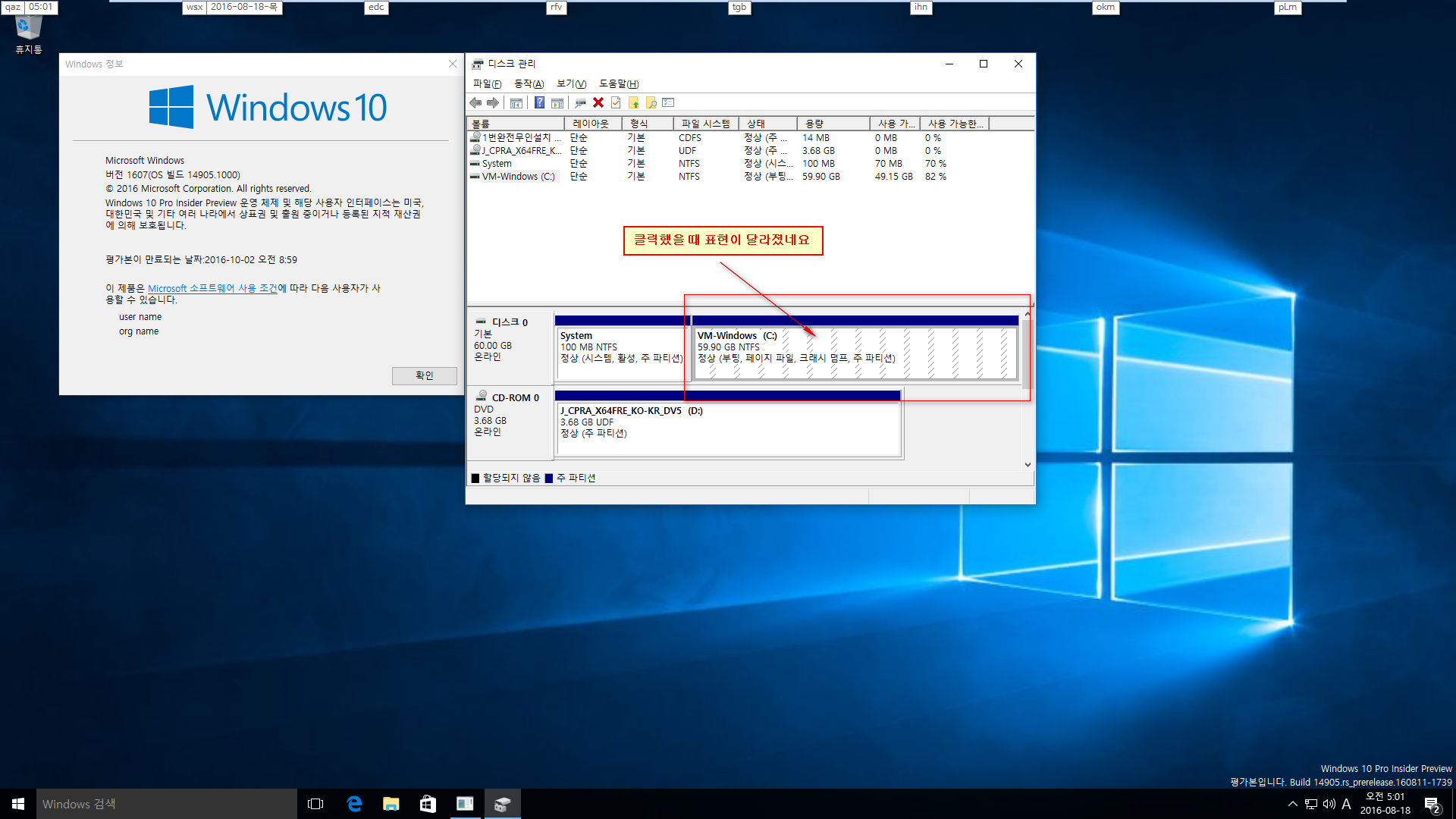The image size is (1456, 819).
Task: Open the 도움말(H) menu
Action: pyautogui.click(x=619, y=84)
